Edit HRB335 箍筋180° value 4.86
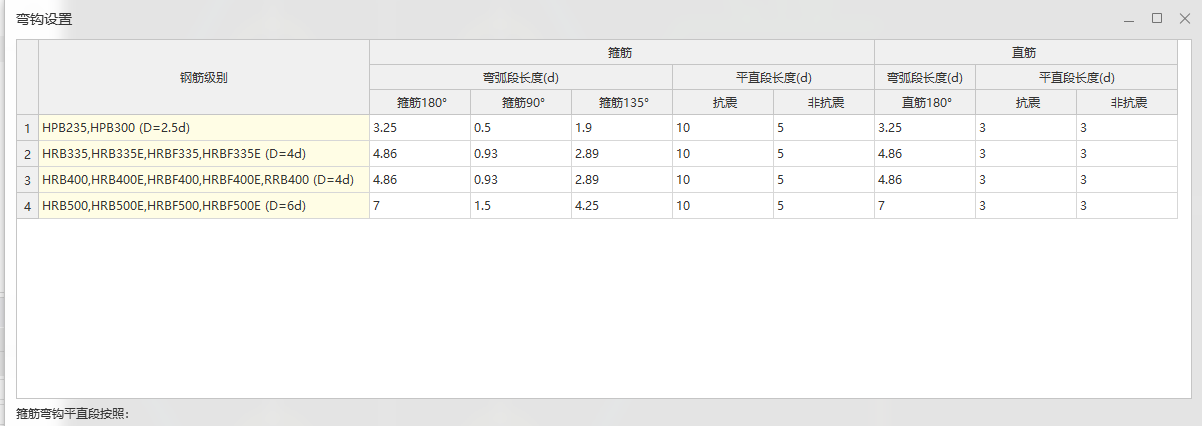The height and width of the screenshot is (426, 1202). pos(420,154)
